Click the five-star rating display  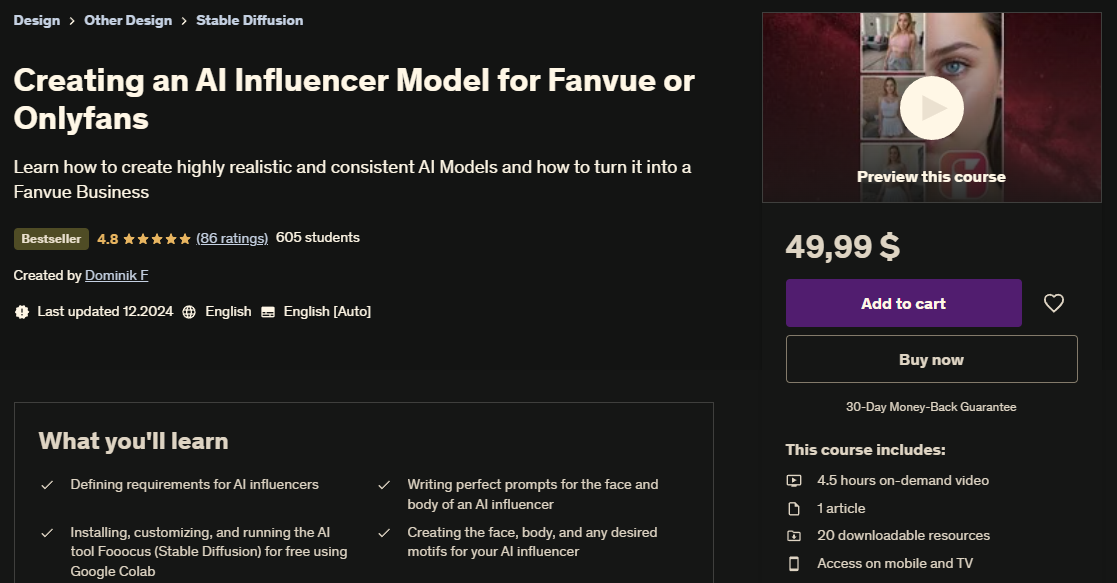click(x=157, y=239)
